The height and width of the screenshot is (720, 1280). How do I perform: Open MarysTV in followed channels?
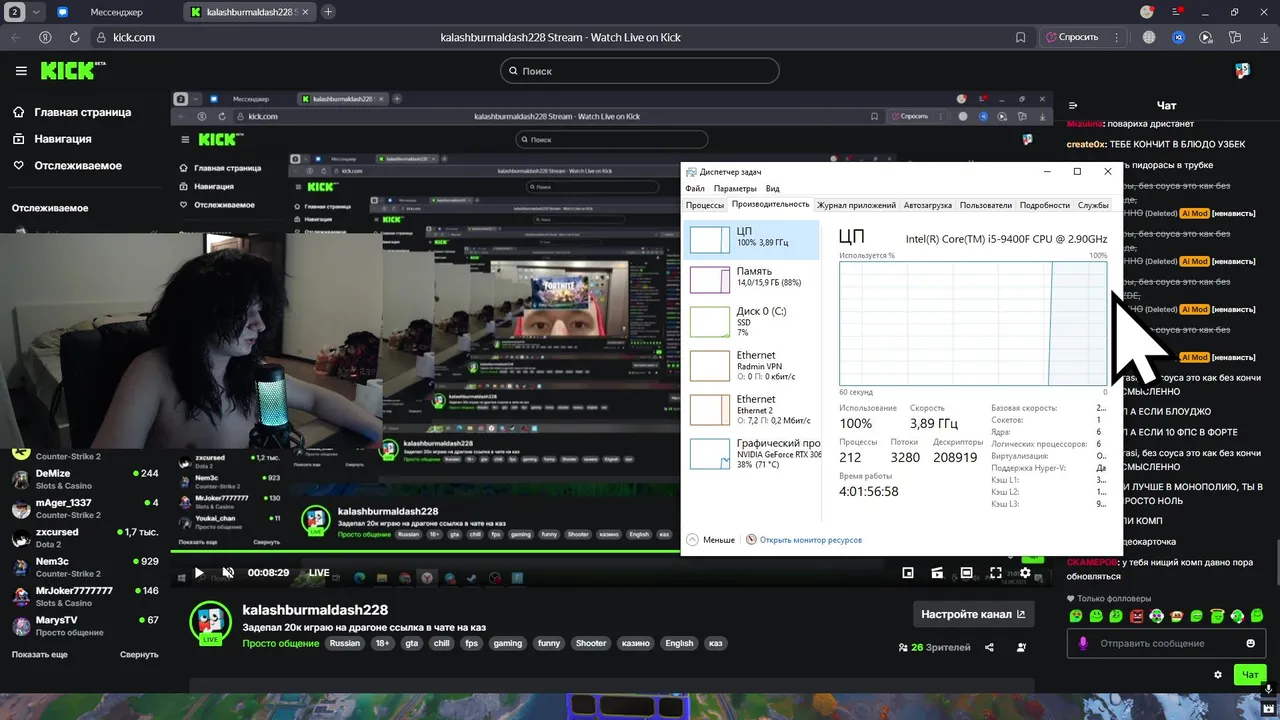coord(85,626)
